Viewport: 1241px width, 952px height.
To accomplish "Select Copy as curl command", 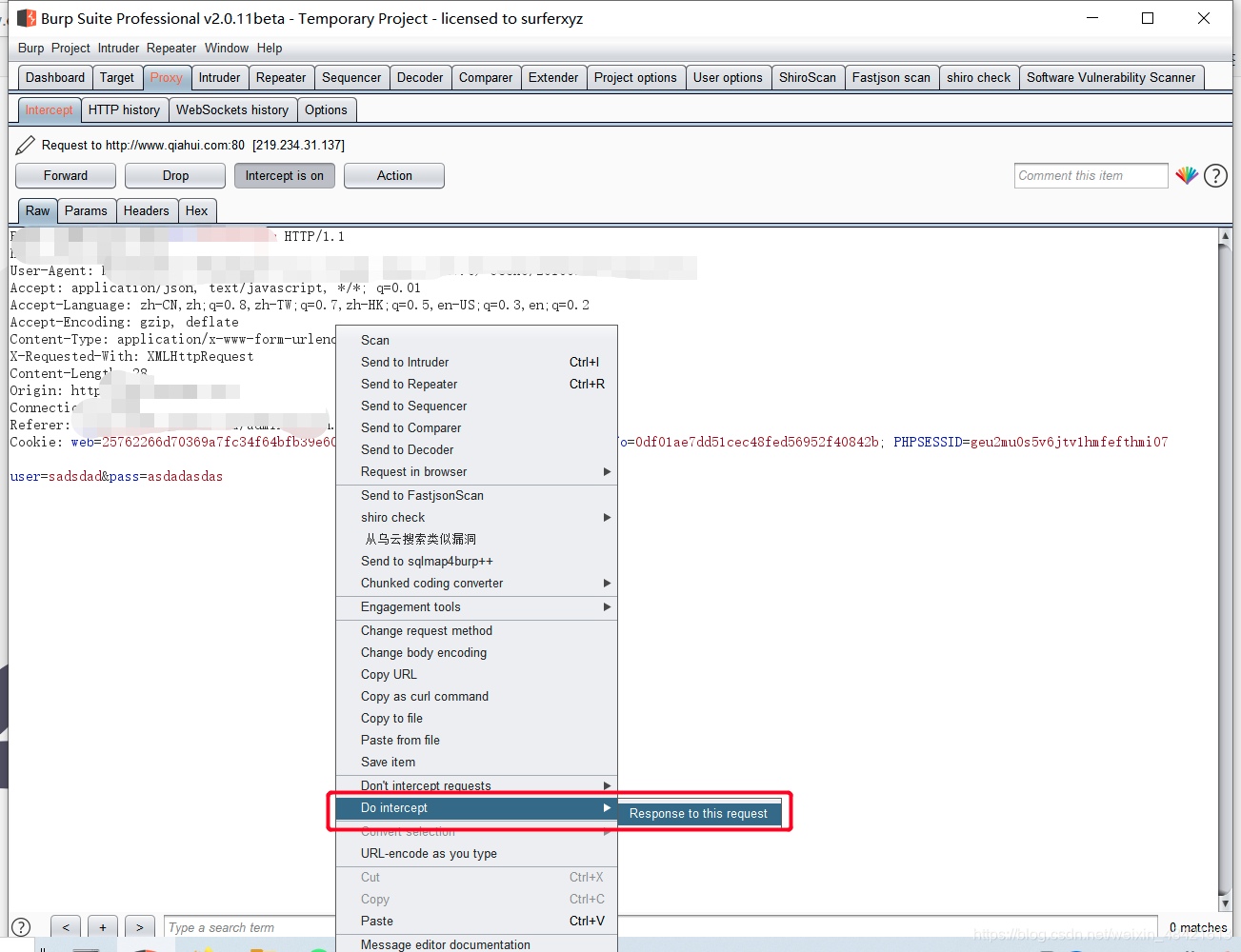I will (476, 696).
